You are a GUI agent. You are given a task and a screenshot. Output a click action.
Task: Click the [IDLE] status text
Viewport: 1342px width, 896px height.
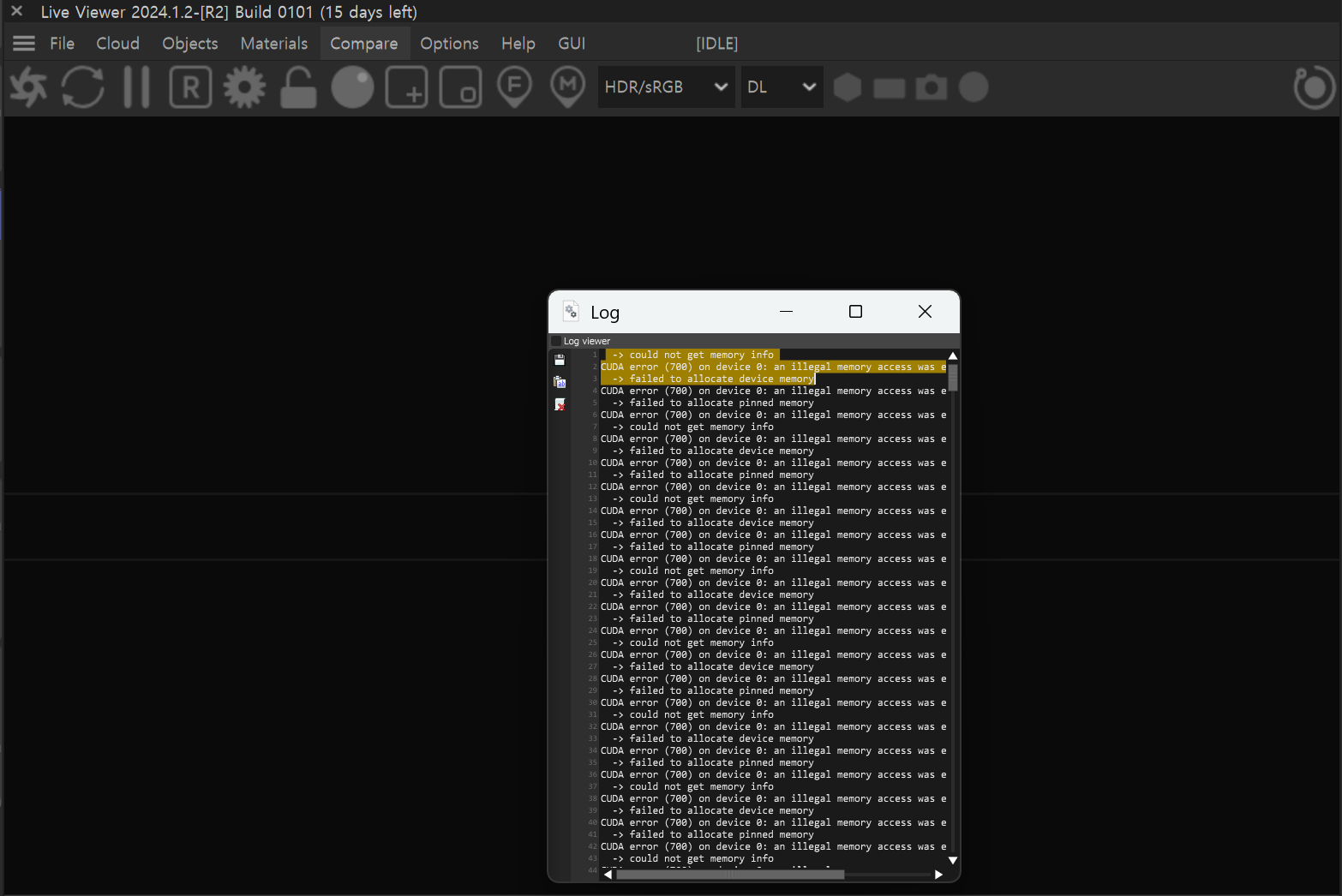(x=716, y=43)
